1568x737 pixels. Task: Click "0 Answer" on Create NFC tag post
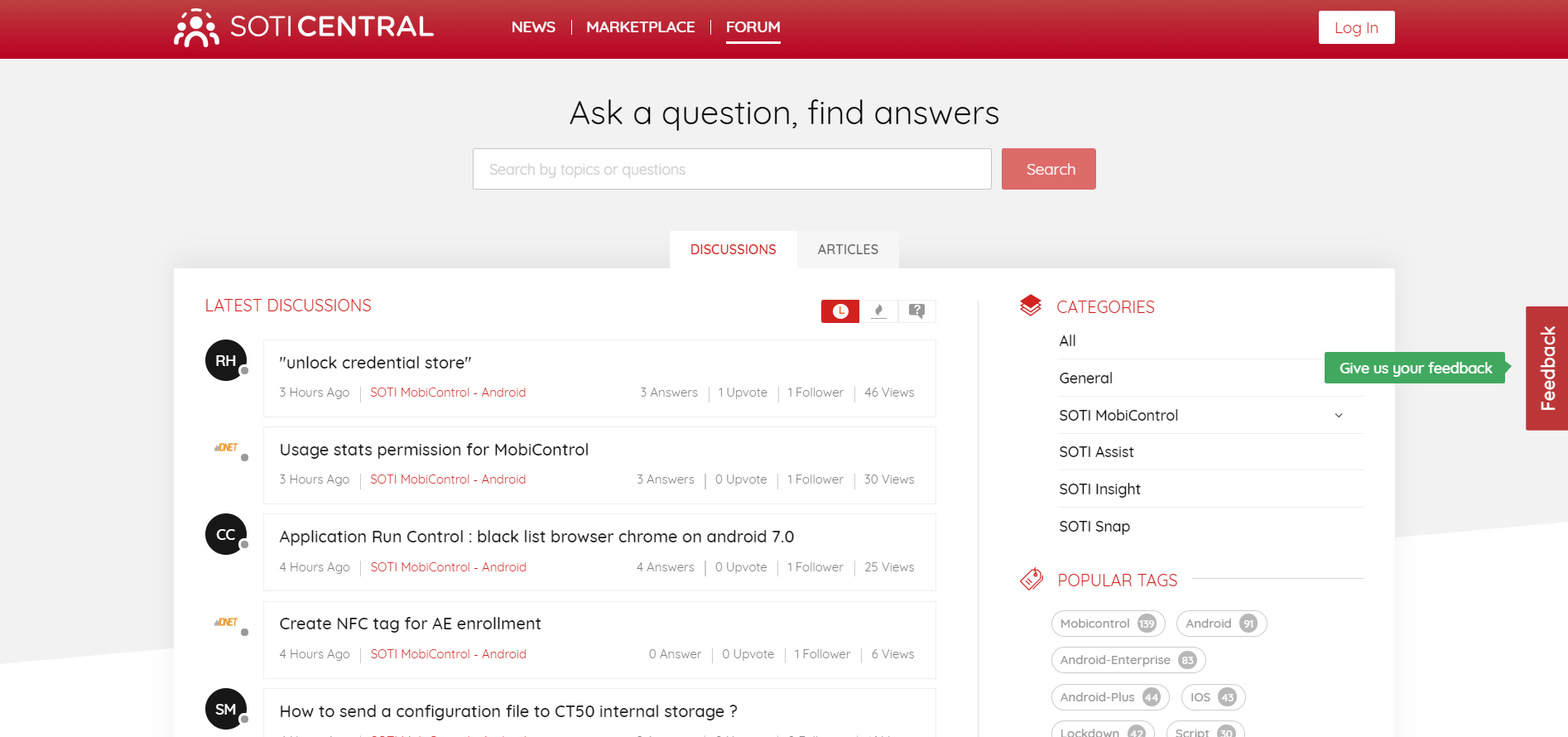click(675, 654)
